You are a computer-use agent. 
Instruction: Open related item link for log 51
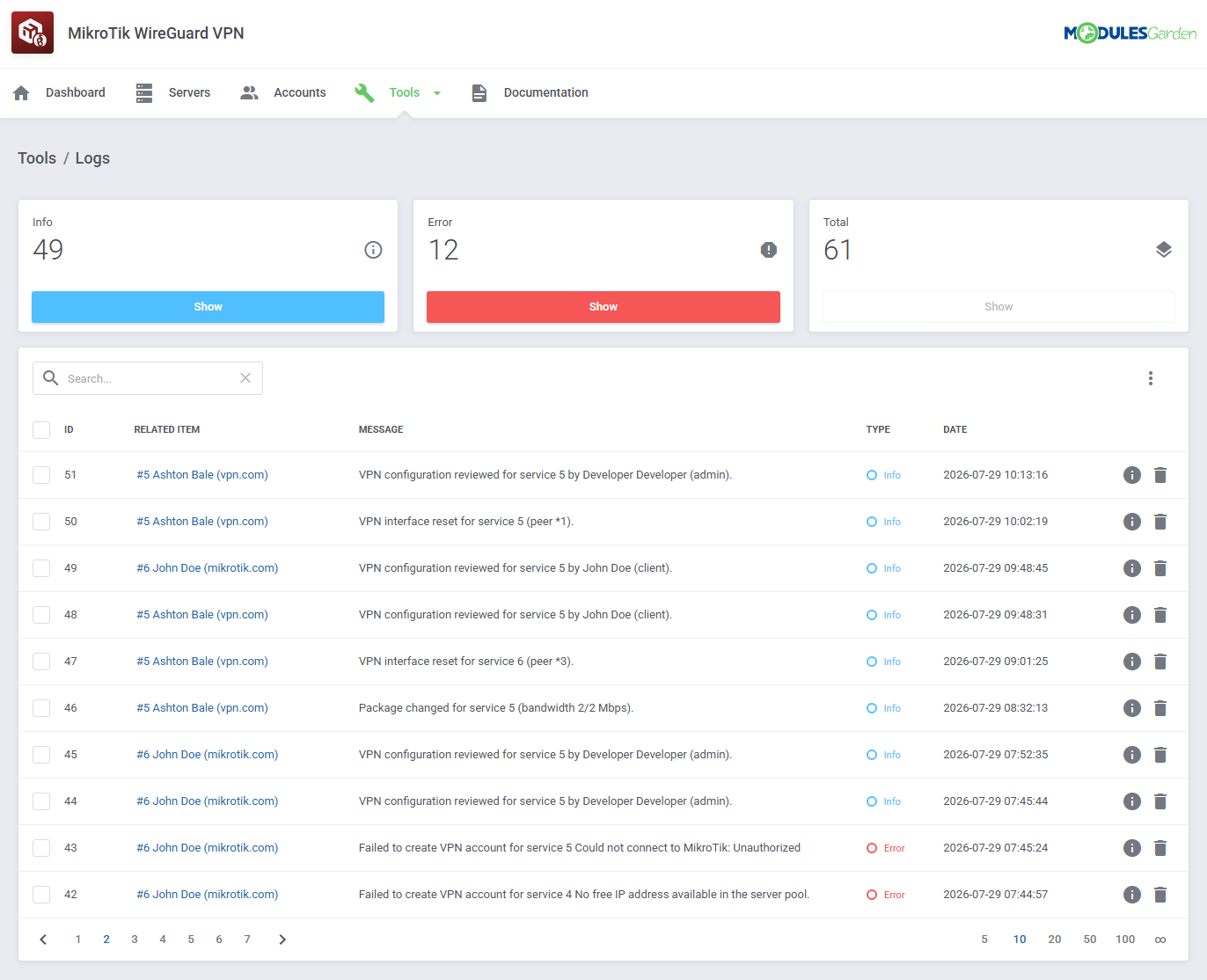click(202, 475)
